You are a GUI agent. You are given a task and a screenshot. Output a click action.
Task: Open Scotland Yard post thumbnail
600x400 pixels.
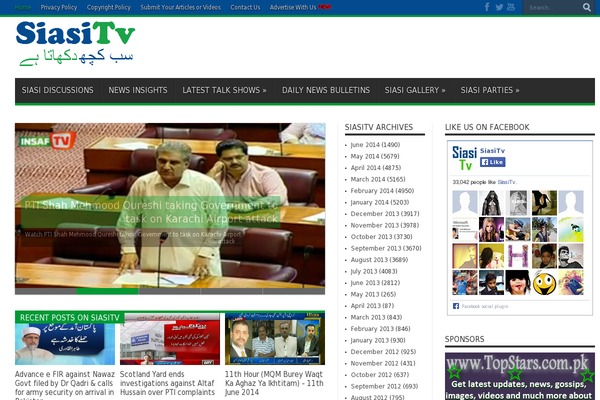170,338
